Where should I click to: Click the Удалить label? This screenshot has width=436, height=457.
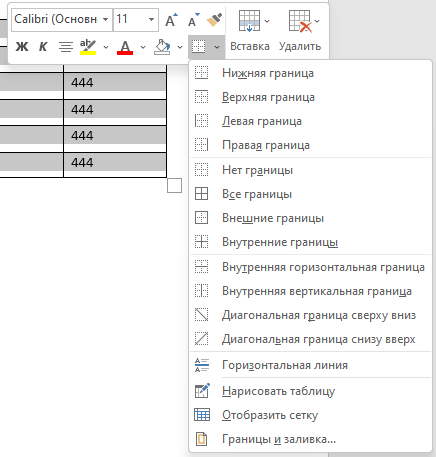[x=300, y=46]
